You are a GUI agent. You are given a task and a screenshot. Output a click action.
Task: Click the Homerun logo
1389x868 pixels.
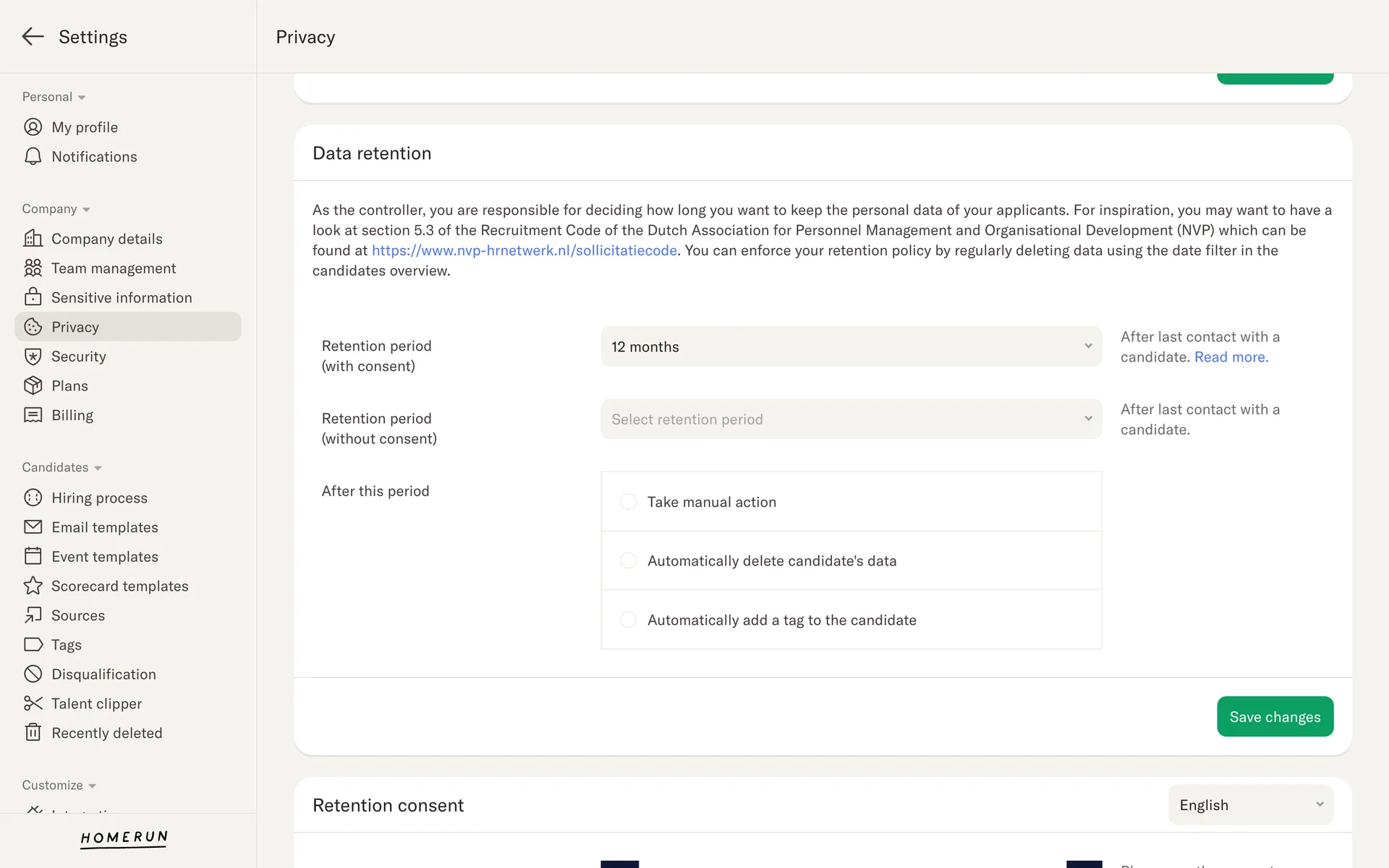(x=124, y=838)
